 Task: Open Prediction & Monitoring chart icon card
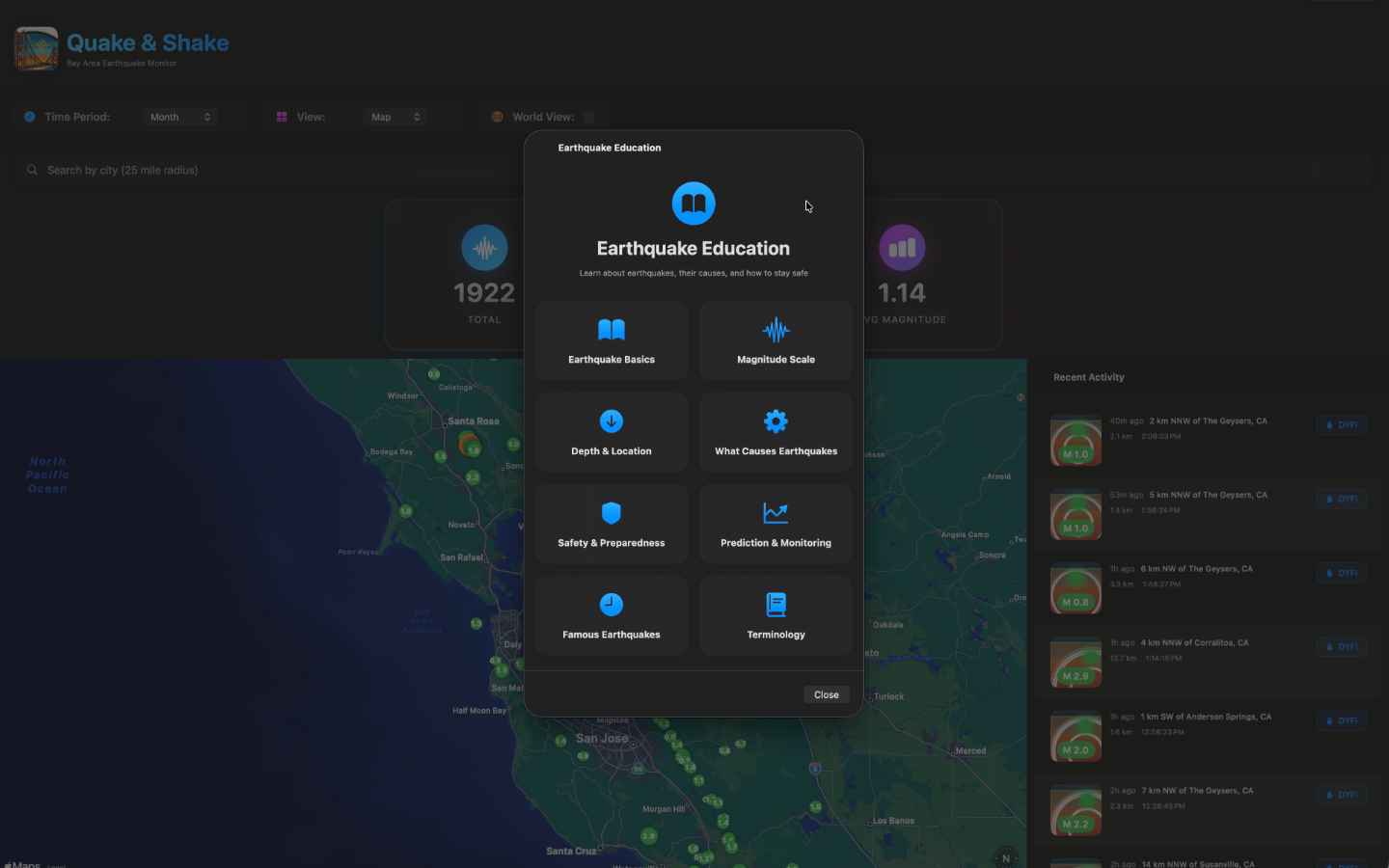pos(776,524)
